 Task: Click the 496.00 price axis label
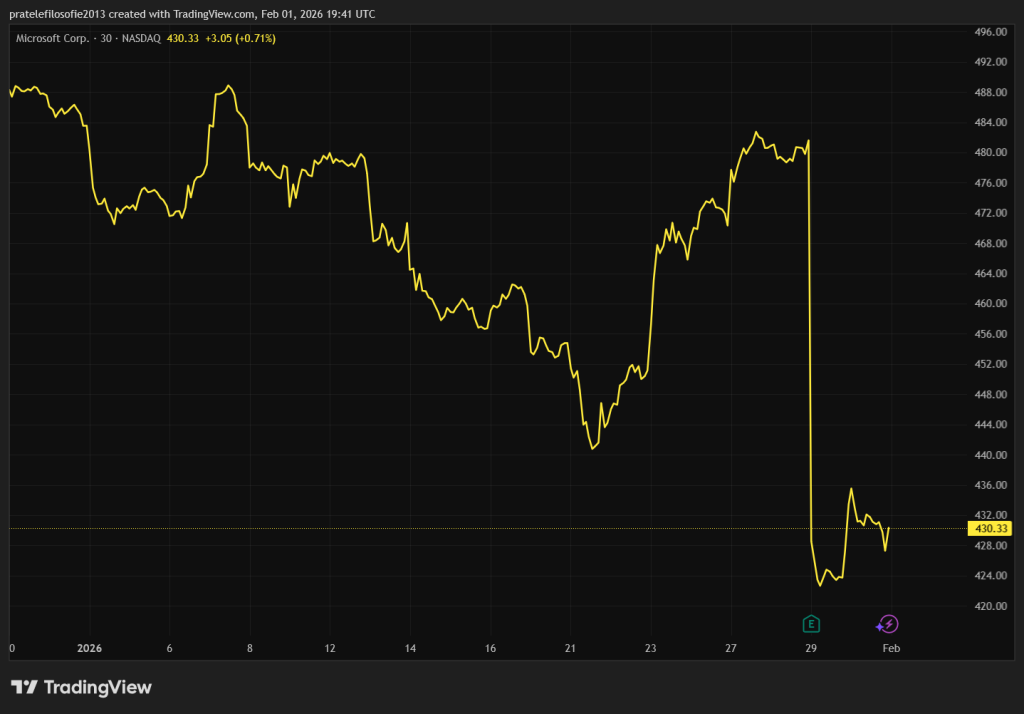point(990,32)
